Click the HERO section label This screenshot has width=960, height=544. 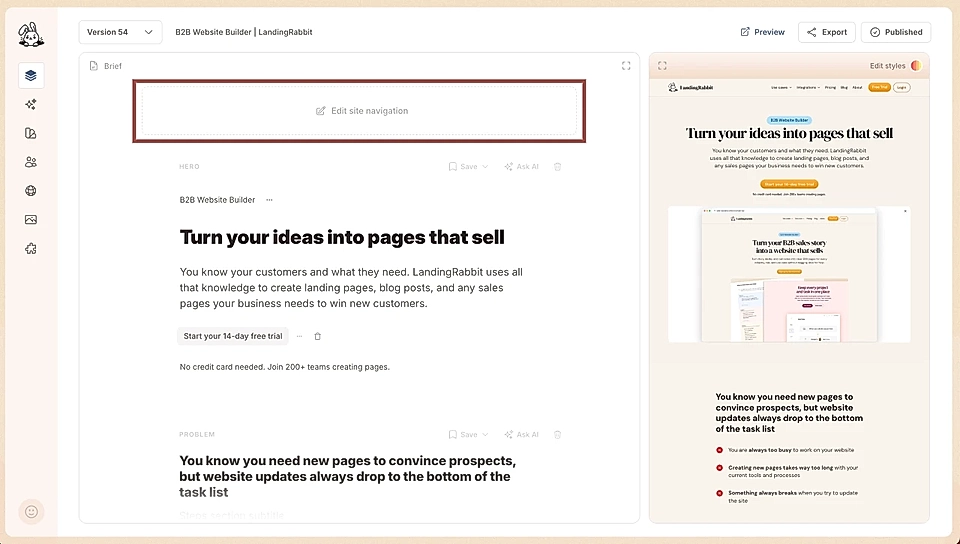pyautogui.click(x=189, y=166)
